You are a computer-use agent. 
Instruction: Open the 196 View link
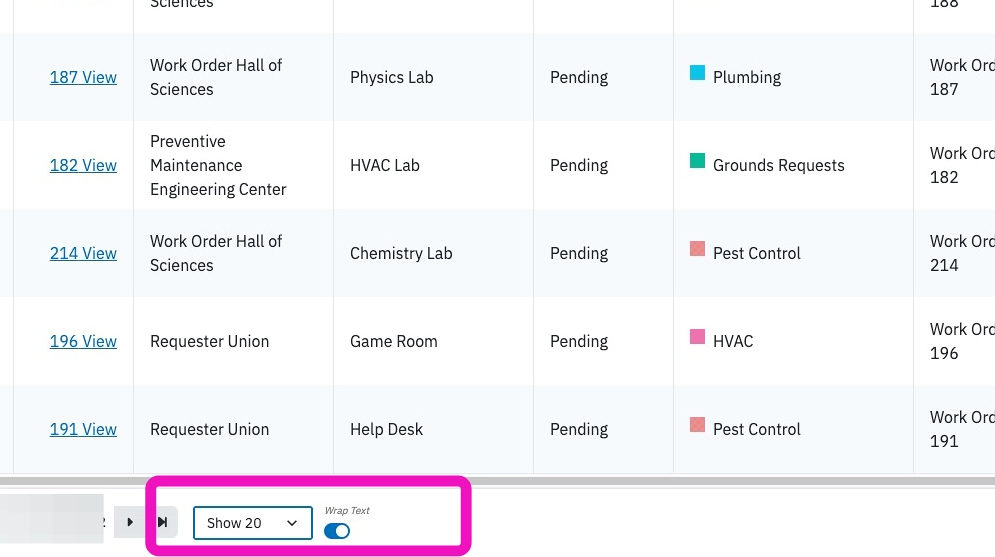point(83,341)
